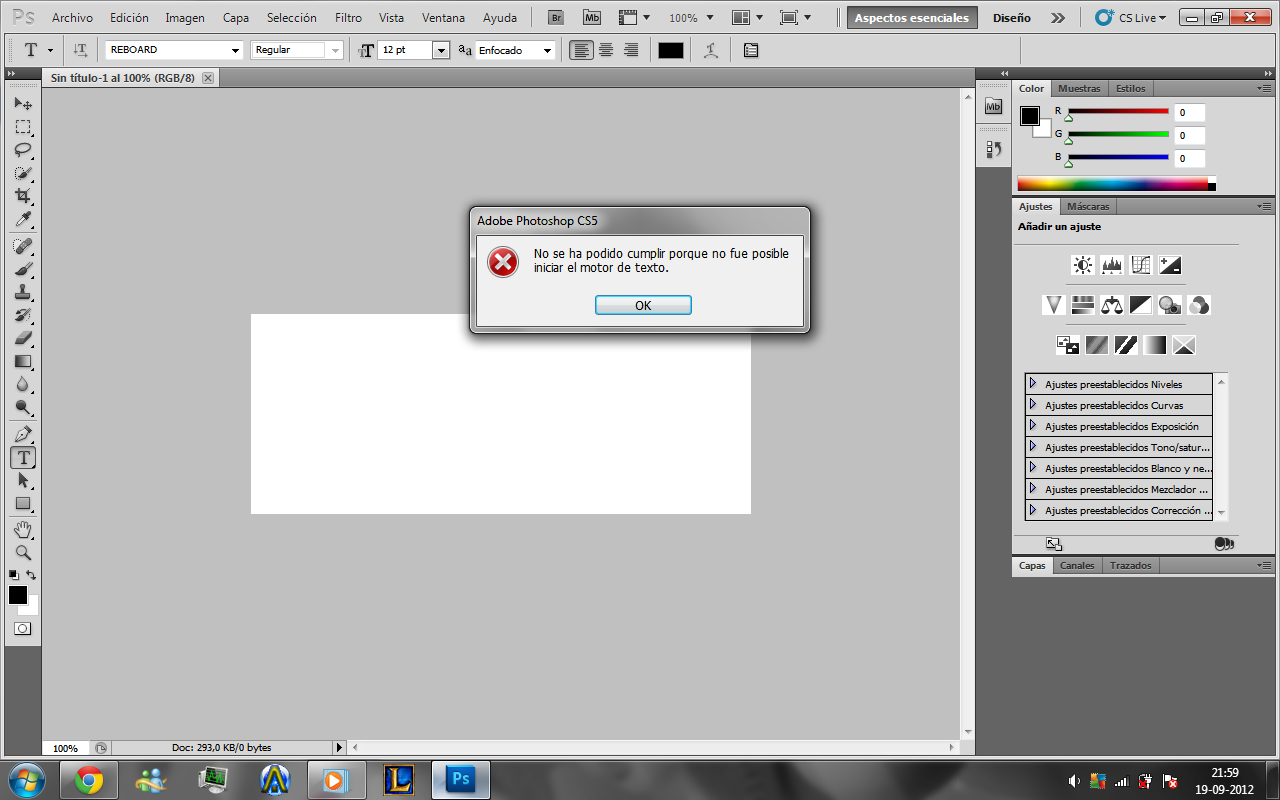Open the 12 pt font size dropdown
The width and height of the screenshot is (1280, 800).
(x=441, y=50)
